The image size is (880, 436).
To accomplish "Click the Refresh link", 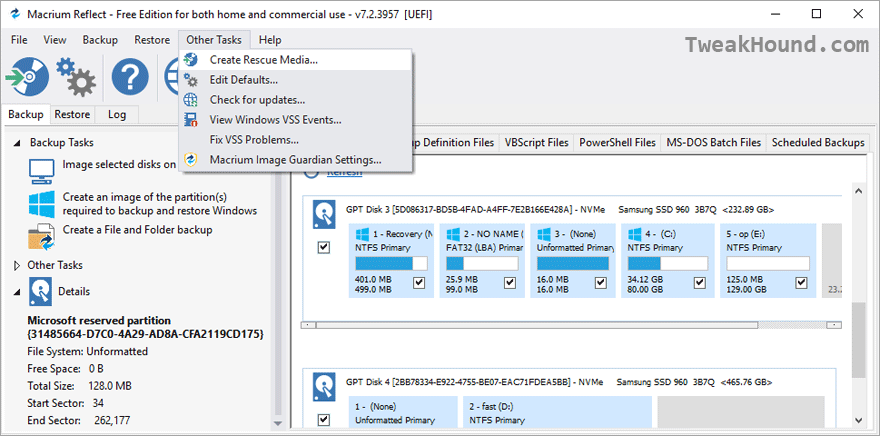I will point(344,173).
